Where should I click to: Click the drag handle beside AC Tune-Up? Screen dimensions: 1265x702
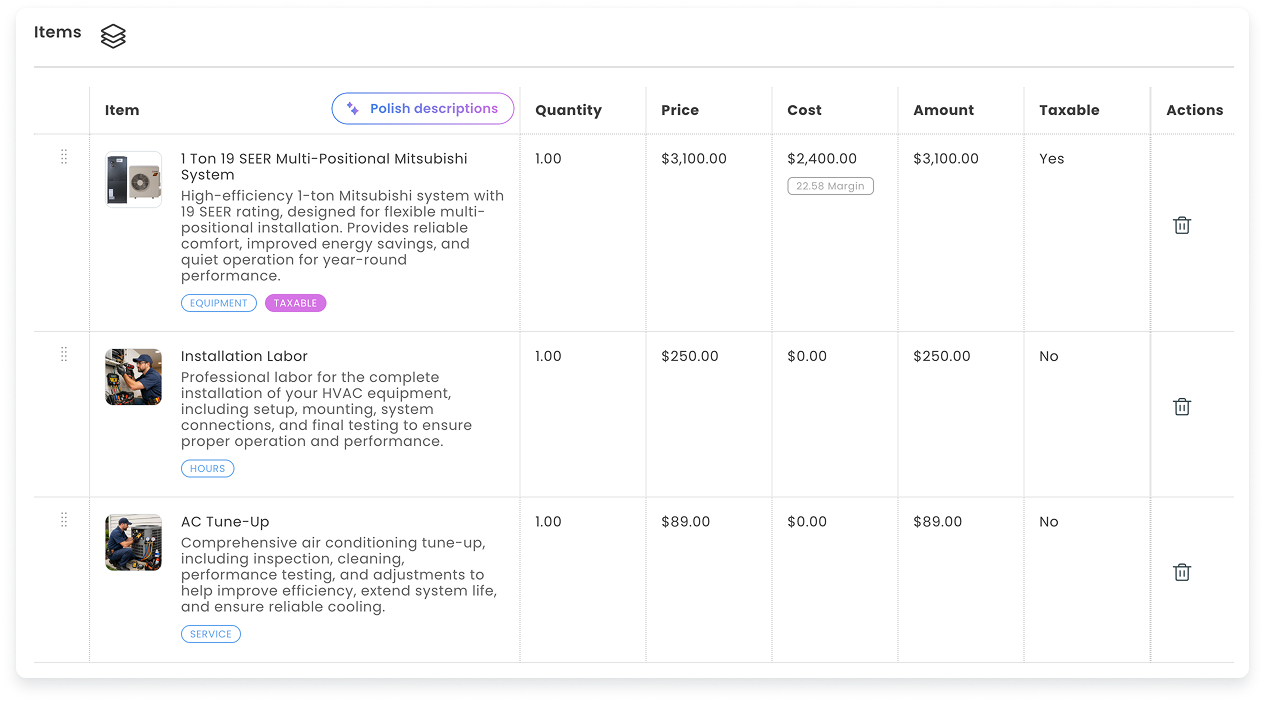pyautogui.click(x=64, y=520)
